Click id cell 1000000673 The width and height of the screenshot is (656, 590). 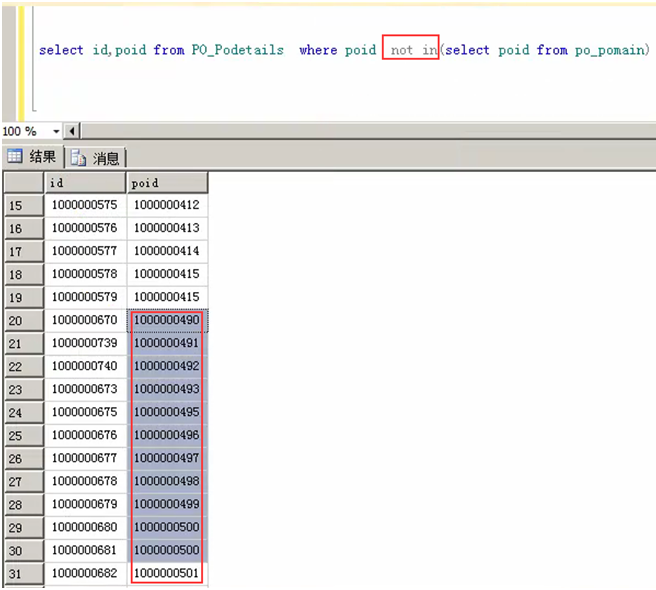[85, 389]
